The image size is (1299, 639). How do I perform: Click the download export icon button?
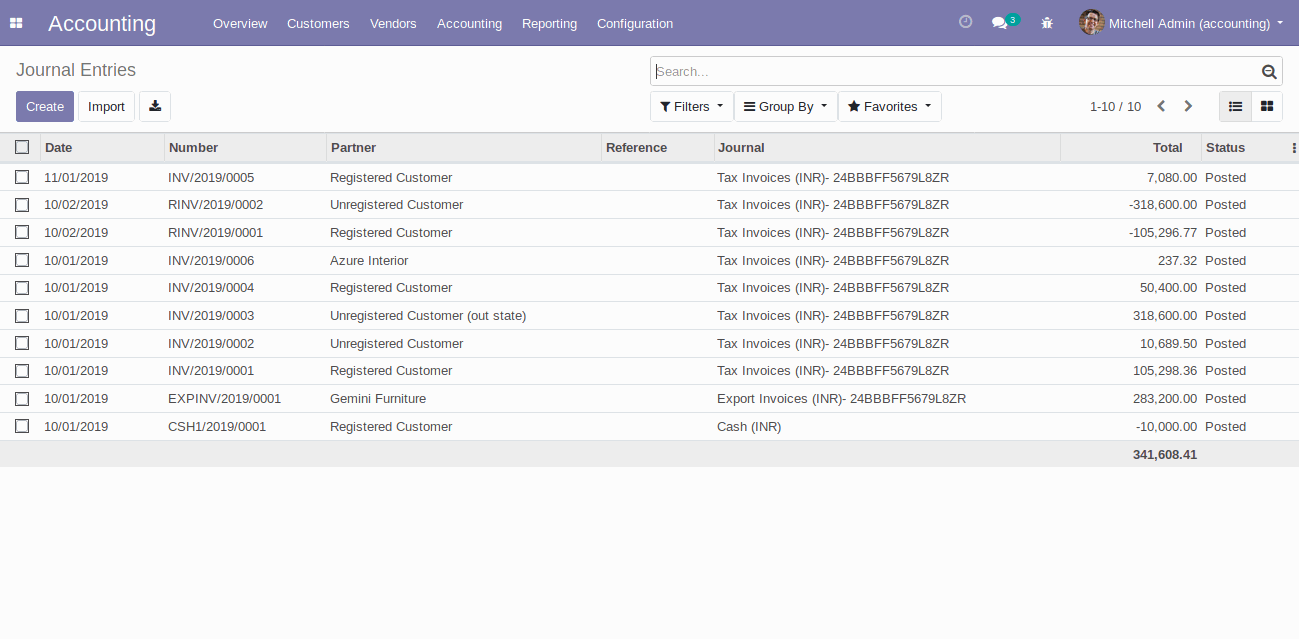tap(155, 107)
